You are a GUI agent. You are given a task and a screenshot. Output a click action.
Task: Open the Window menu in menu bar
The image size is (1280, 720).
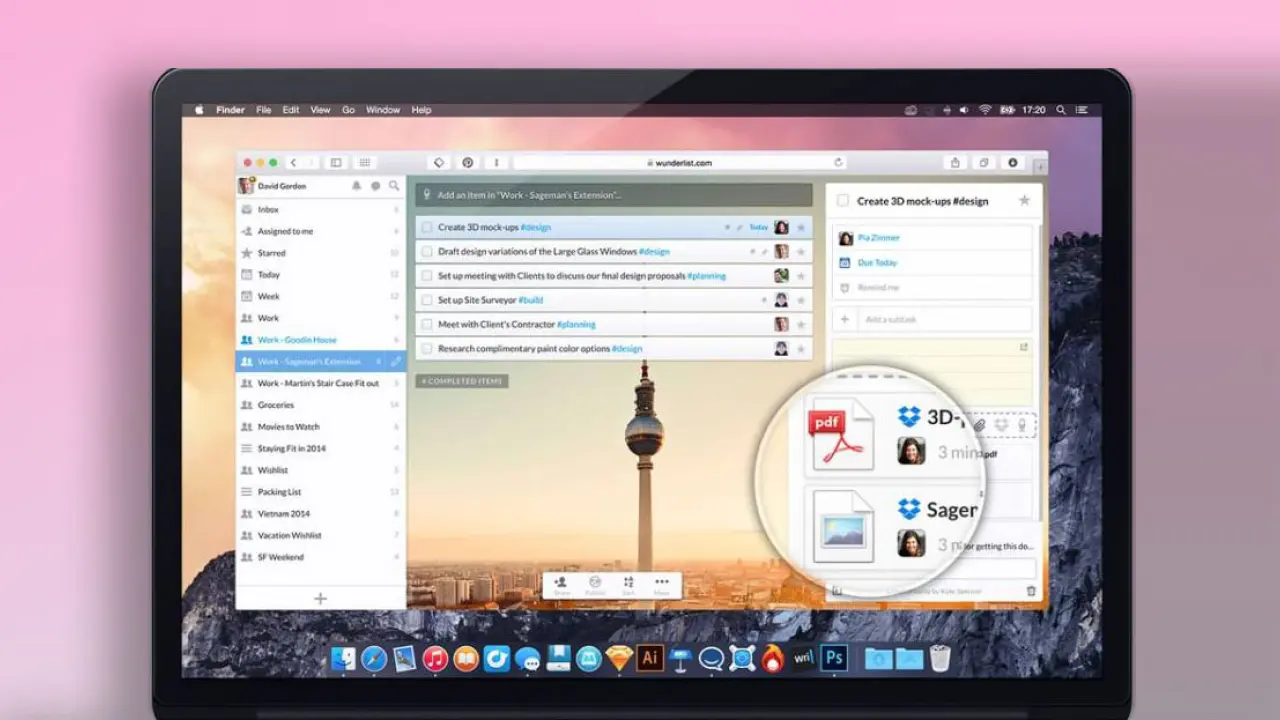click(x=382, y=110)
